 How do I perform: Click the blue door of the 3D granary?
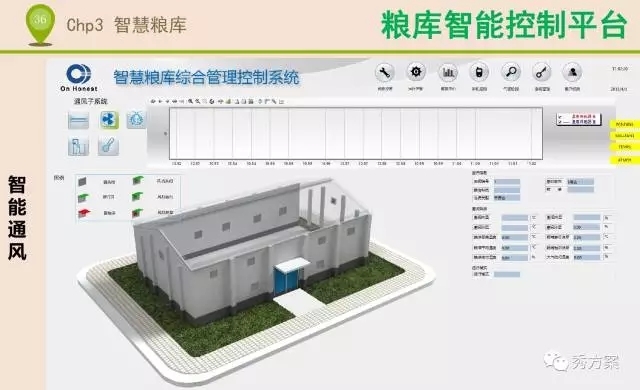[x=287, y=281]
